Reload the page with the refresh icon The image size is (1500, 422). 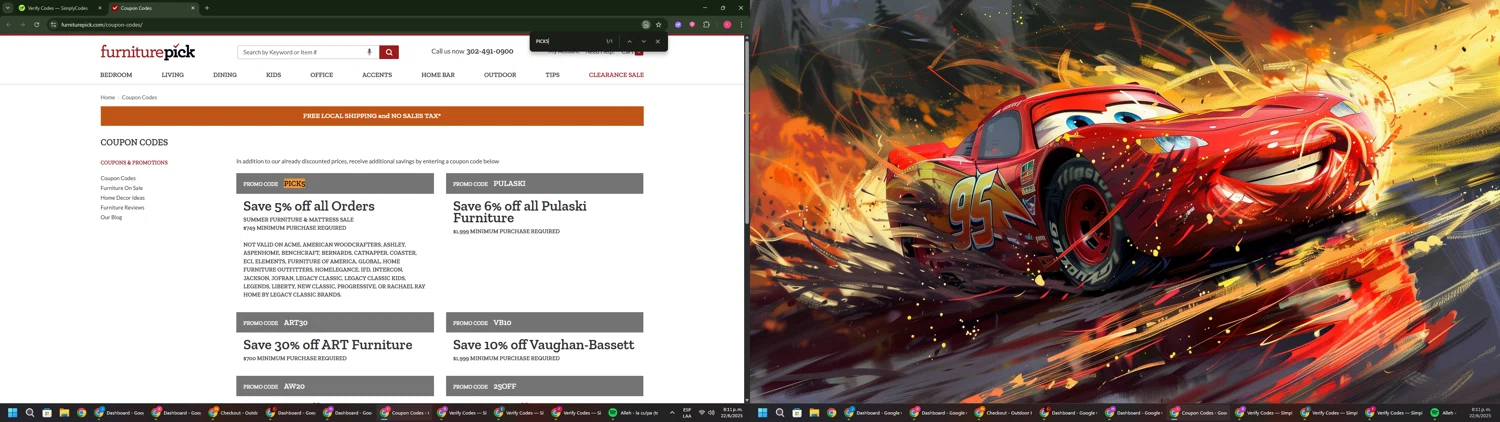(37, 24)
